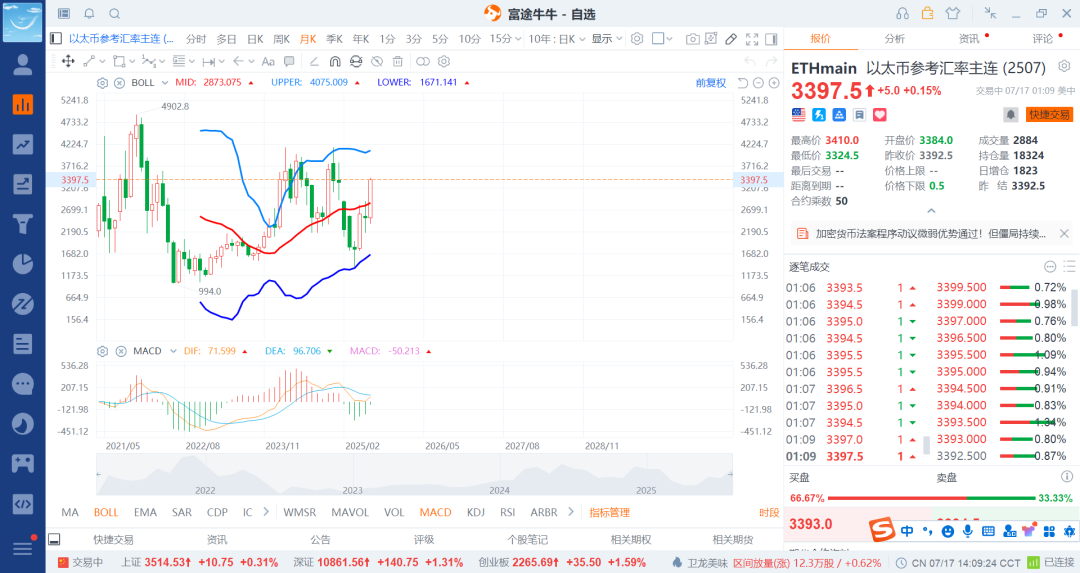Click the trash delete drawings icon
The image size is (1080, 573).
click(x=397, y=61)
